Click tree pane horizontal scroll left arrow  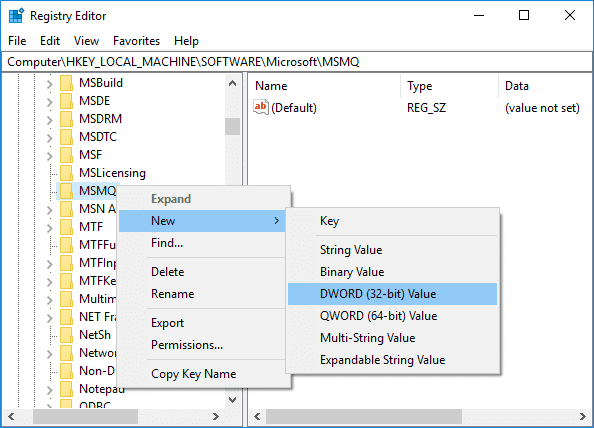[11, 417]
